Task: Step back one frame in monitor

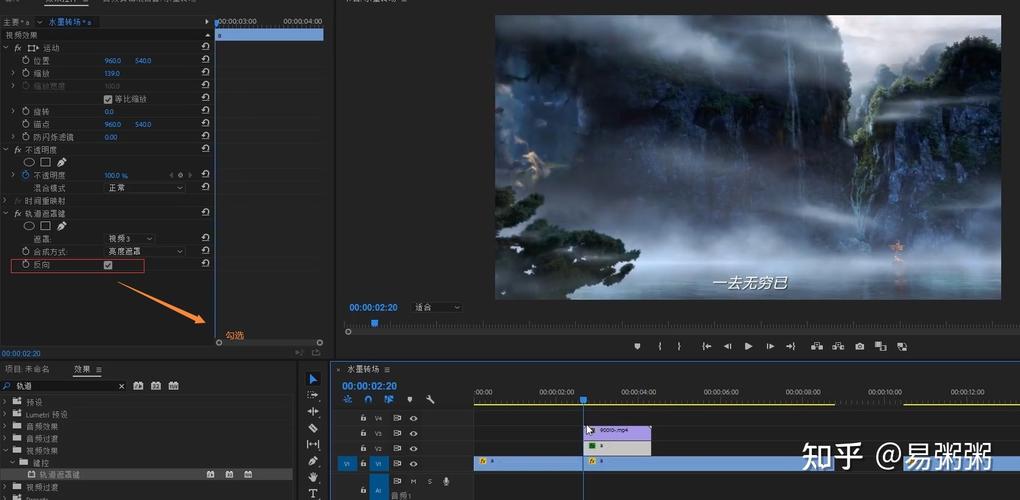Action: 727,347
